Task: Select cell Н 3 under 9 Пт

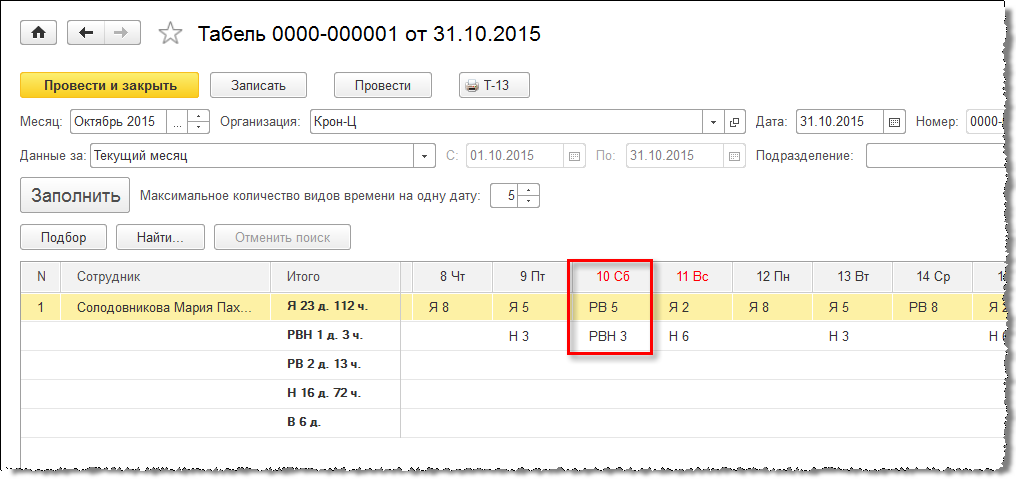Action: tap(533, 336)
